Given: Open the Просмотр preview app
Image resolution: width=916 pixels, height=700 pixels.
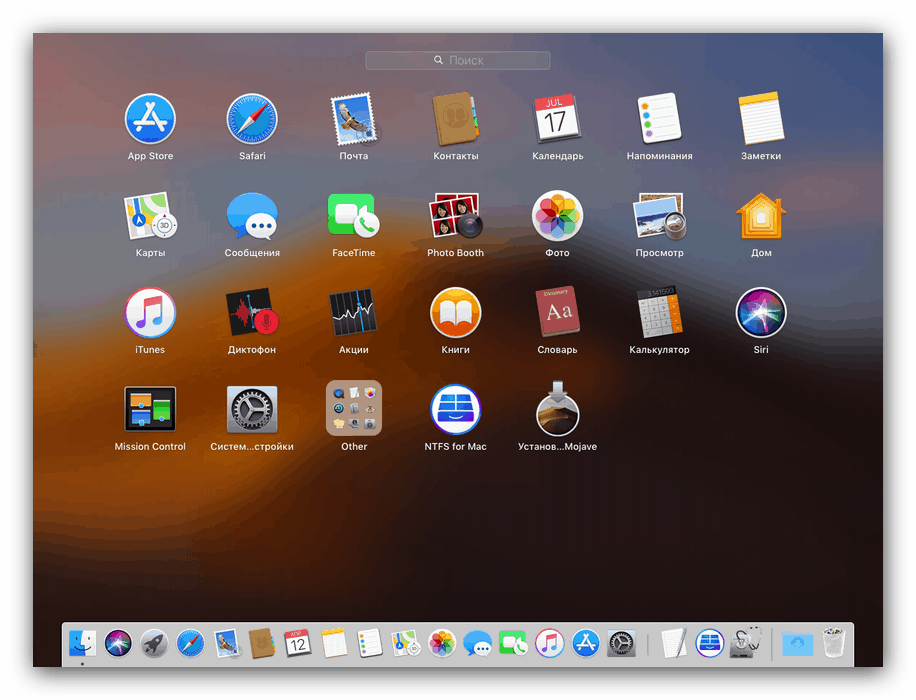Looking at the screenshot, I should [659, 216].
